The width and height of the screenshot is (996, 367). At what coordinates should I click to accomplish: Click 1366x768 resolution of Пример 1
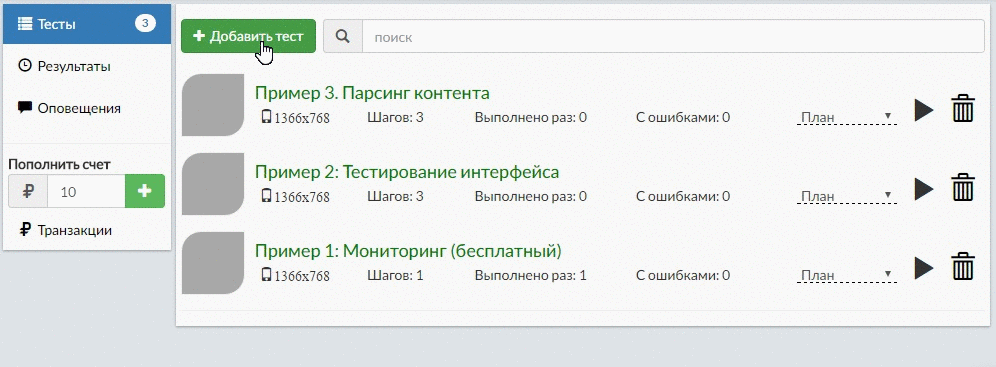tap(295, 276)
